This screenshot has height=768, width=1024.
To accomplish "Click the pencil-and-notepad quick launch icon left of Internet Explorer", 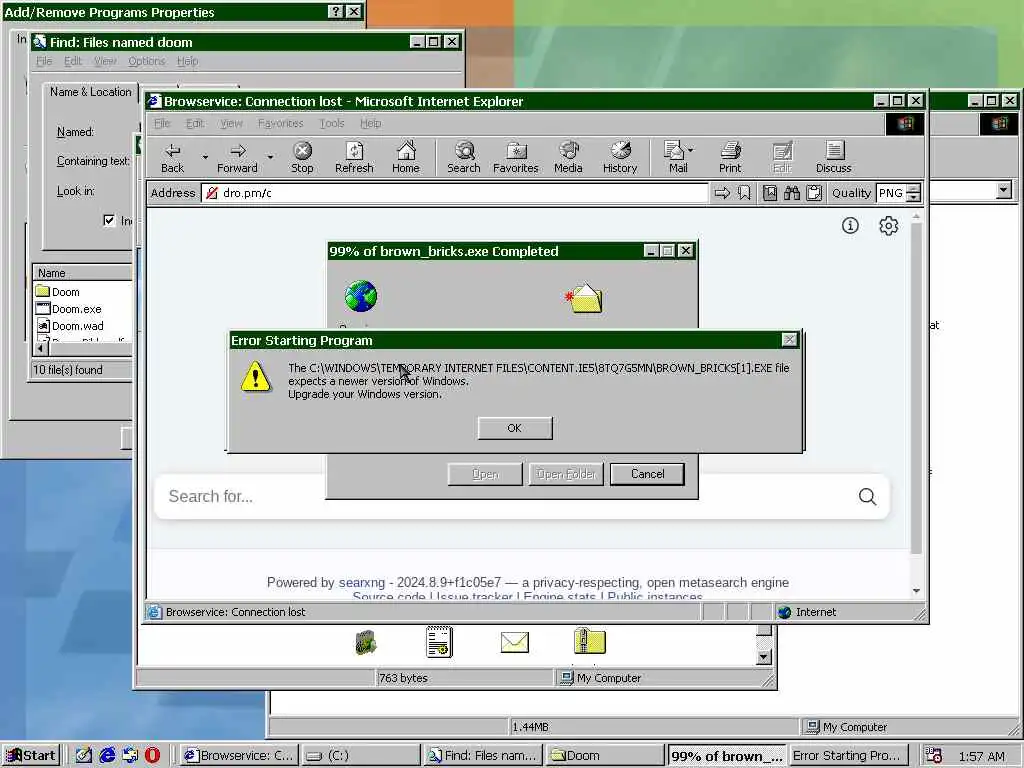I will [84, 755].
